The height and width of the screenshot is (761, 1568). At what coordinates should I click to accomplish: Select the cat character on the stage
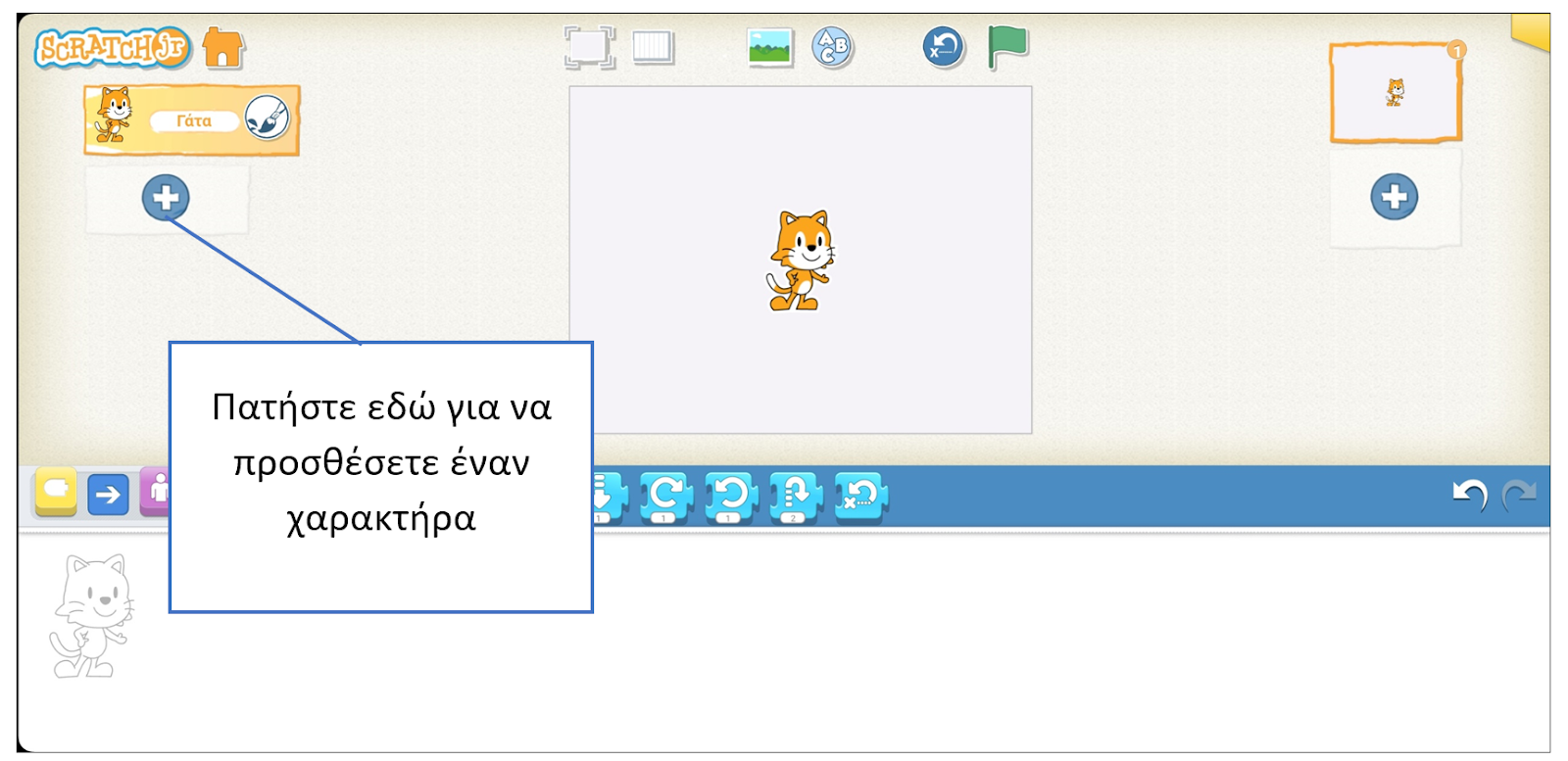pyautogui.click(x=800, y=261)
